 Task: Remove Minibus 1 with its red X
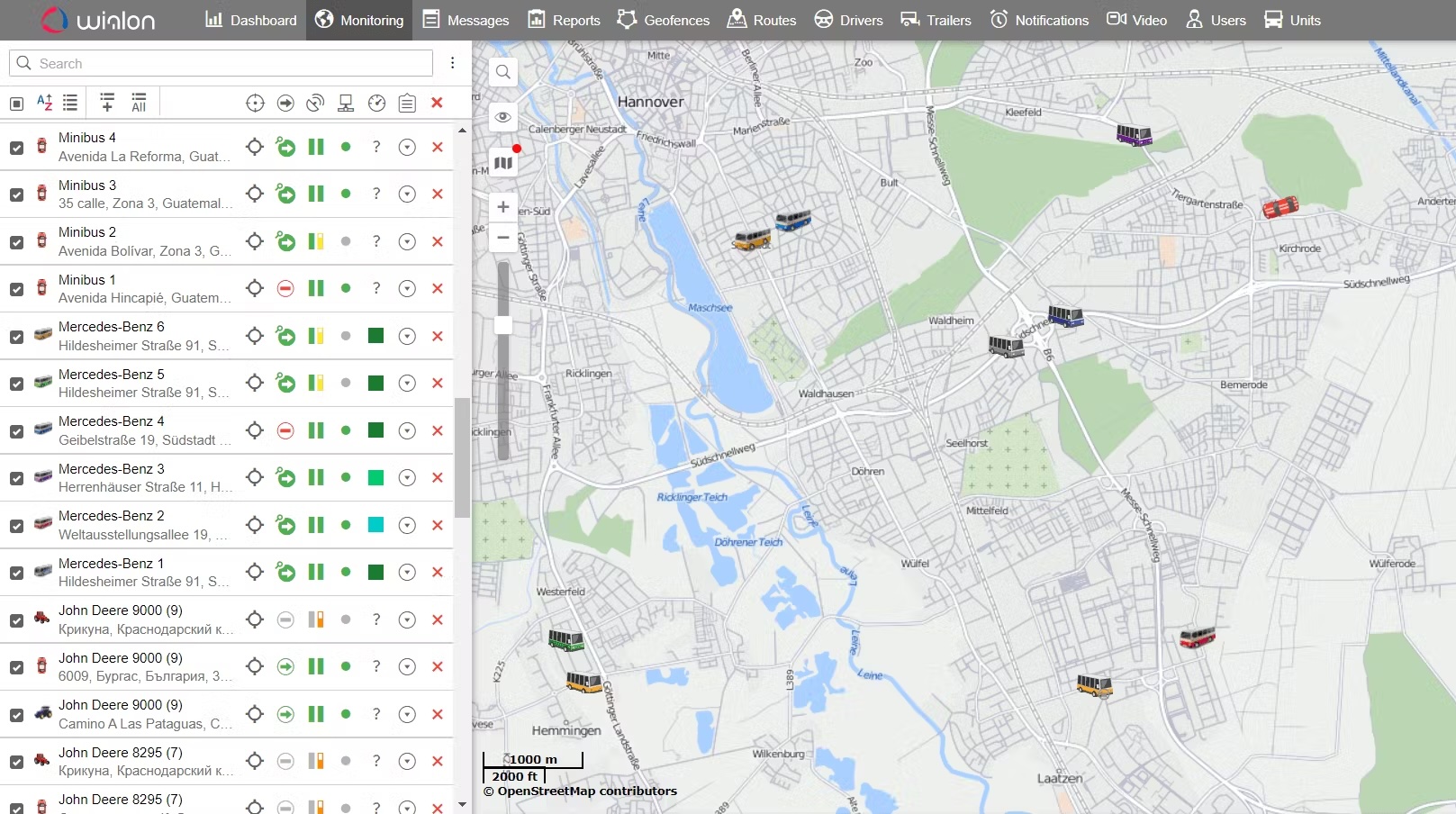pyautogui.click(x=438, y=288)
